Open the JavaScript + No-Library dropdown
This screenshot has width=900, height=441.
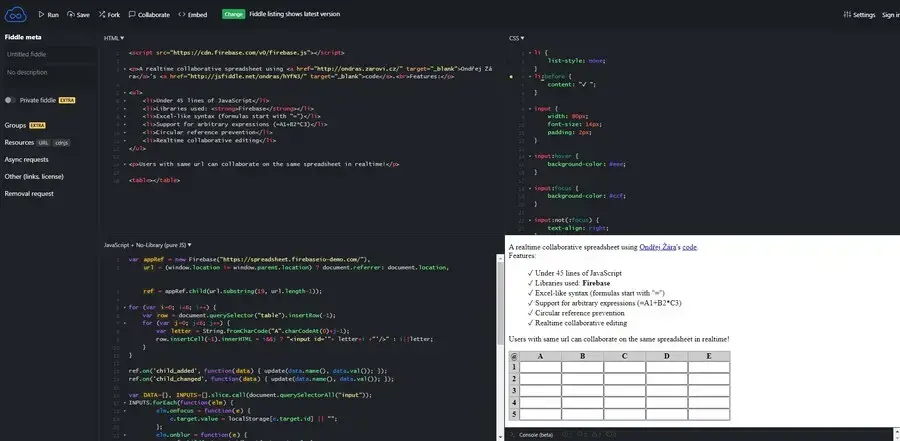click(x=148, y=245)
